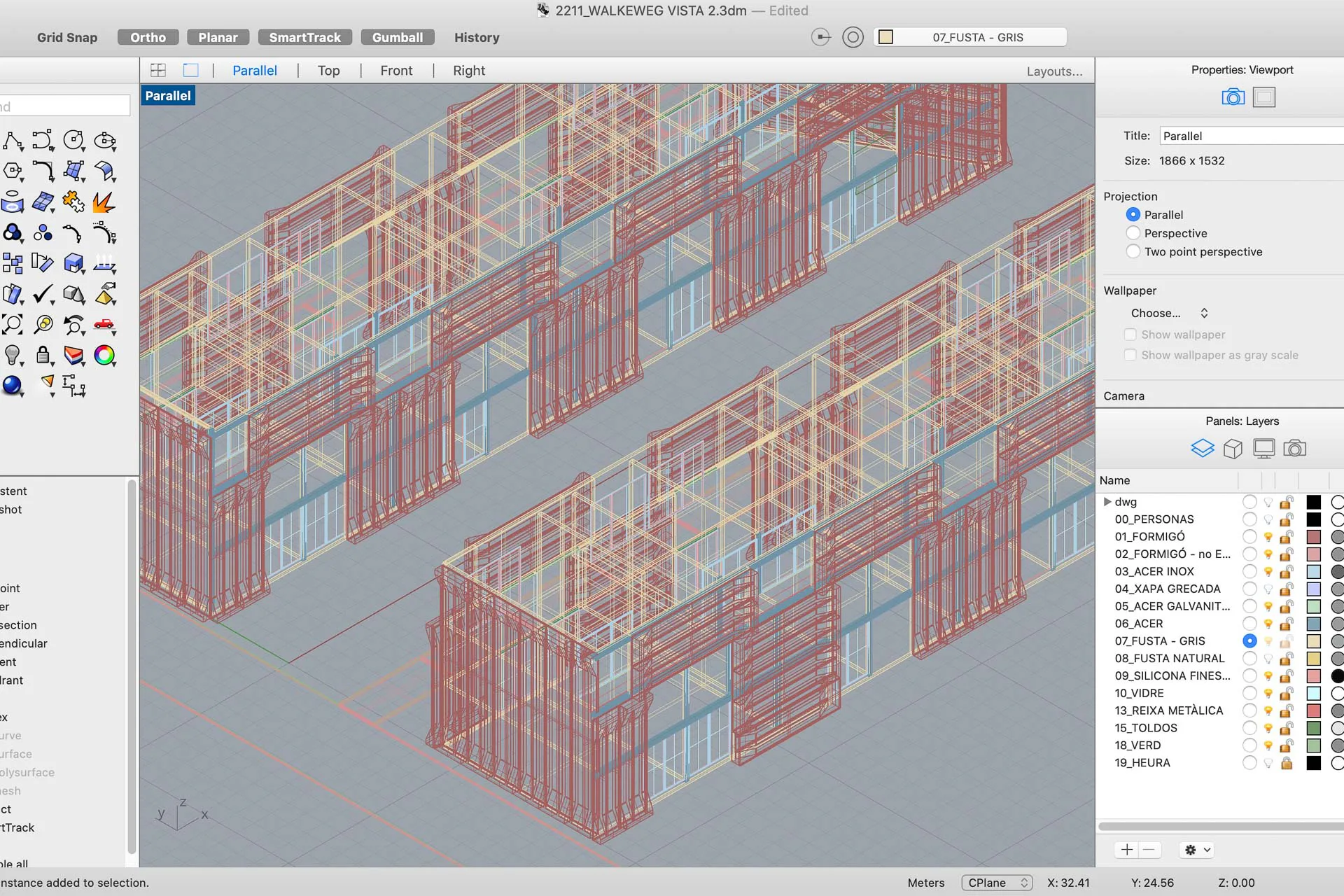Image resolution: width=1344 pixels, height=896 pixels.
Task: Tick the Show wallpaper checkbox
Action: pyautogui.click(x=1130, y=335)
